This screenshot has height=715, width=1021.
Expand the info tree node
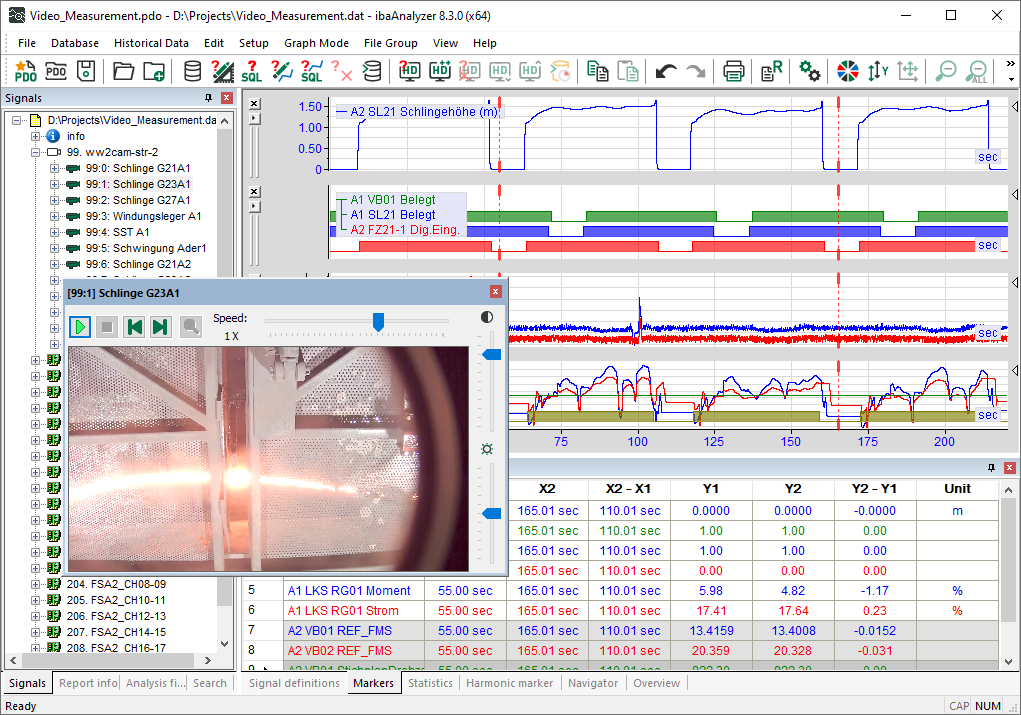[37, 136]
